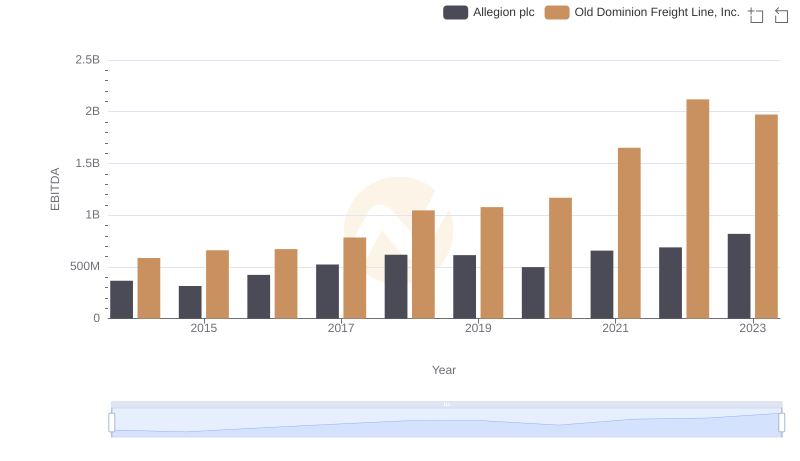
Task: Click the 2017 x-axis label
Action: 341,328
